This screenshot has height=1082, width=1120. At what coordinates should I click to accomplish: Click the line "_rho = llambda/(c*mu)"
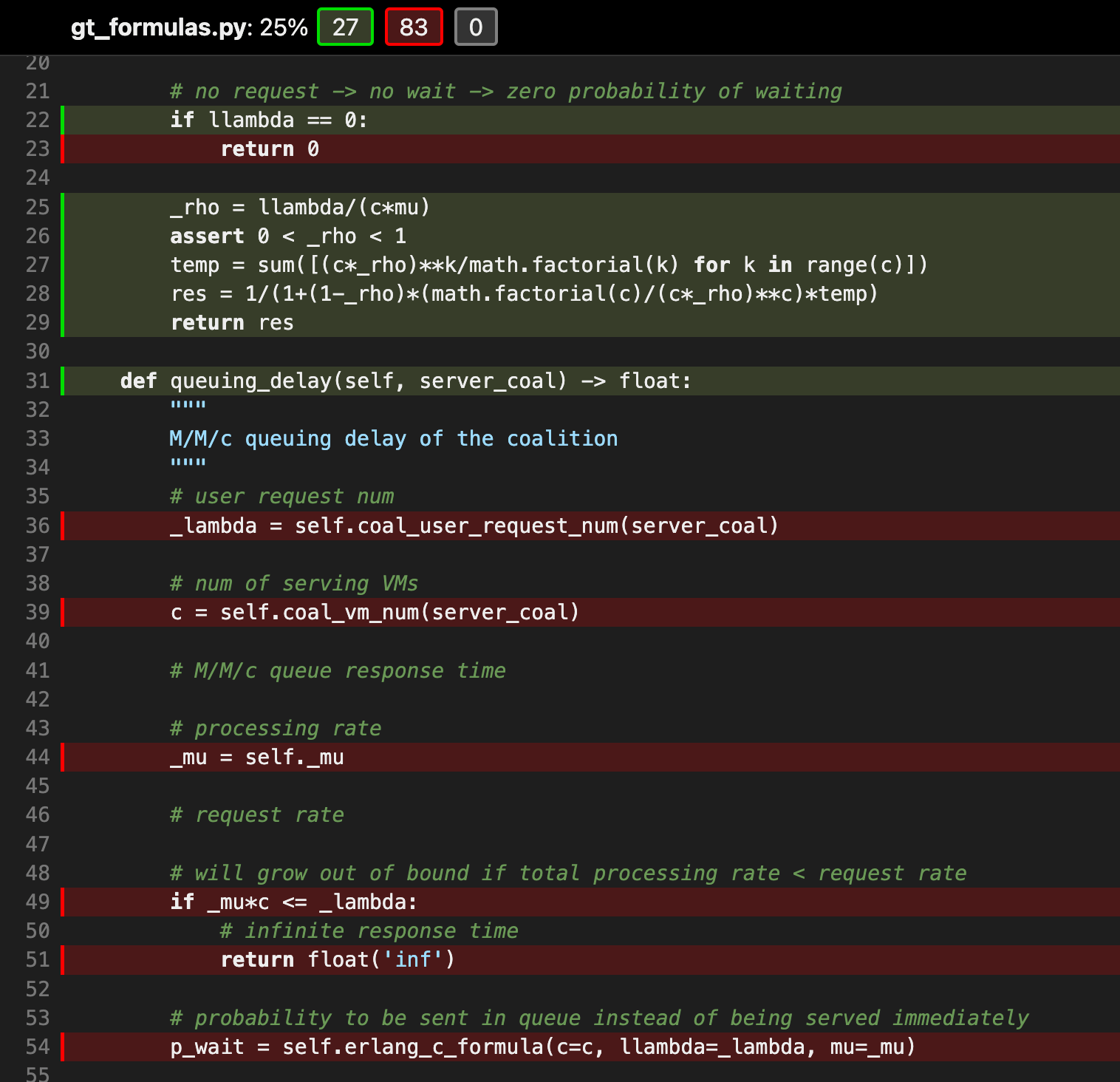300,208
